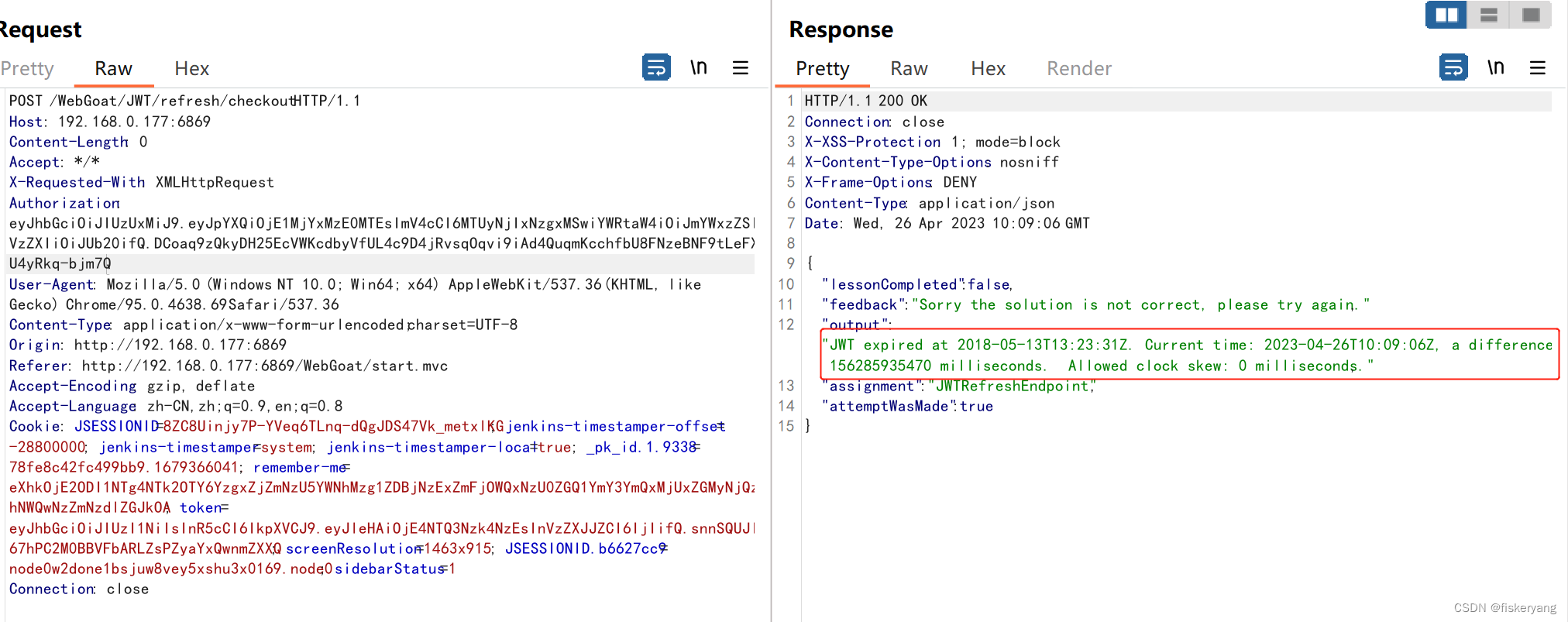The height and width of the screenshot is (622, 1568).
Task: Click the Cookie JSESSIONID line
Action: 367,426
